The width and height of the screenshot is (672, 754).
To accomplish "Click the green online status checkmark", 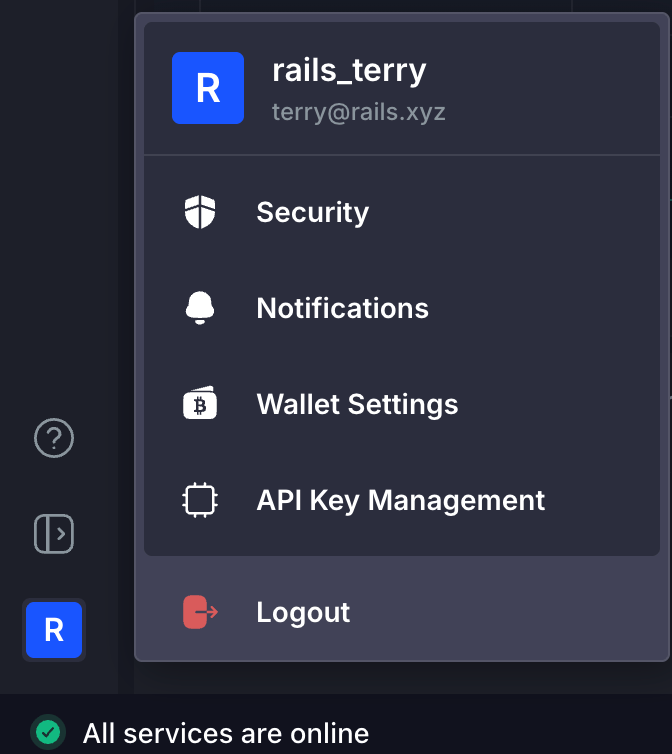I will [48, 732].
